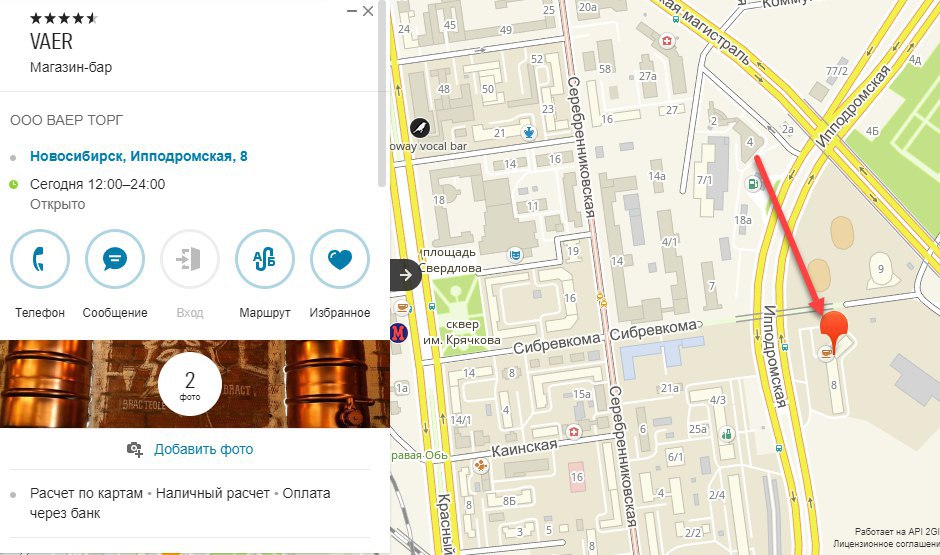The width and height of the screenshot is (940, 555).
Task: Minimize the VAER info card
Action: point(352,11)
